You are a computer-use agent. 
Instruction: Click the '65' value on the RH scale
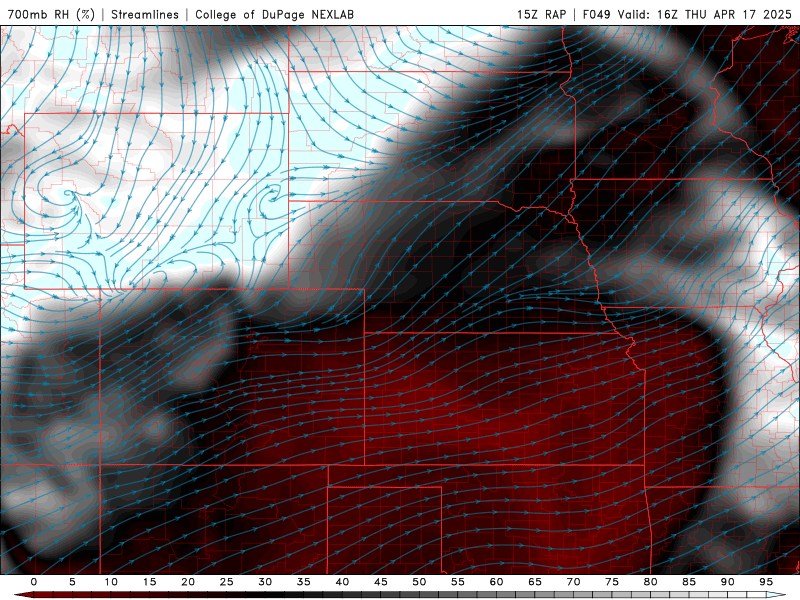[535, 582]
